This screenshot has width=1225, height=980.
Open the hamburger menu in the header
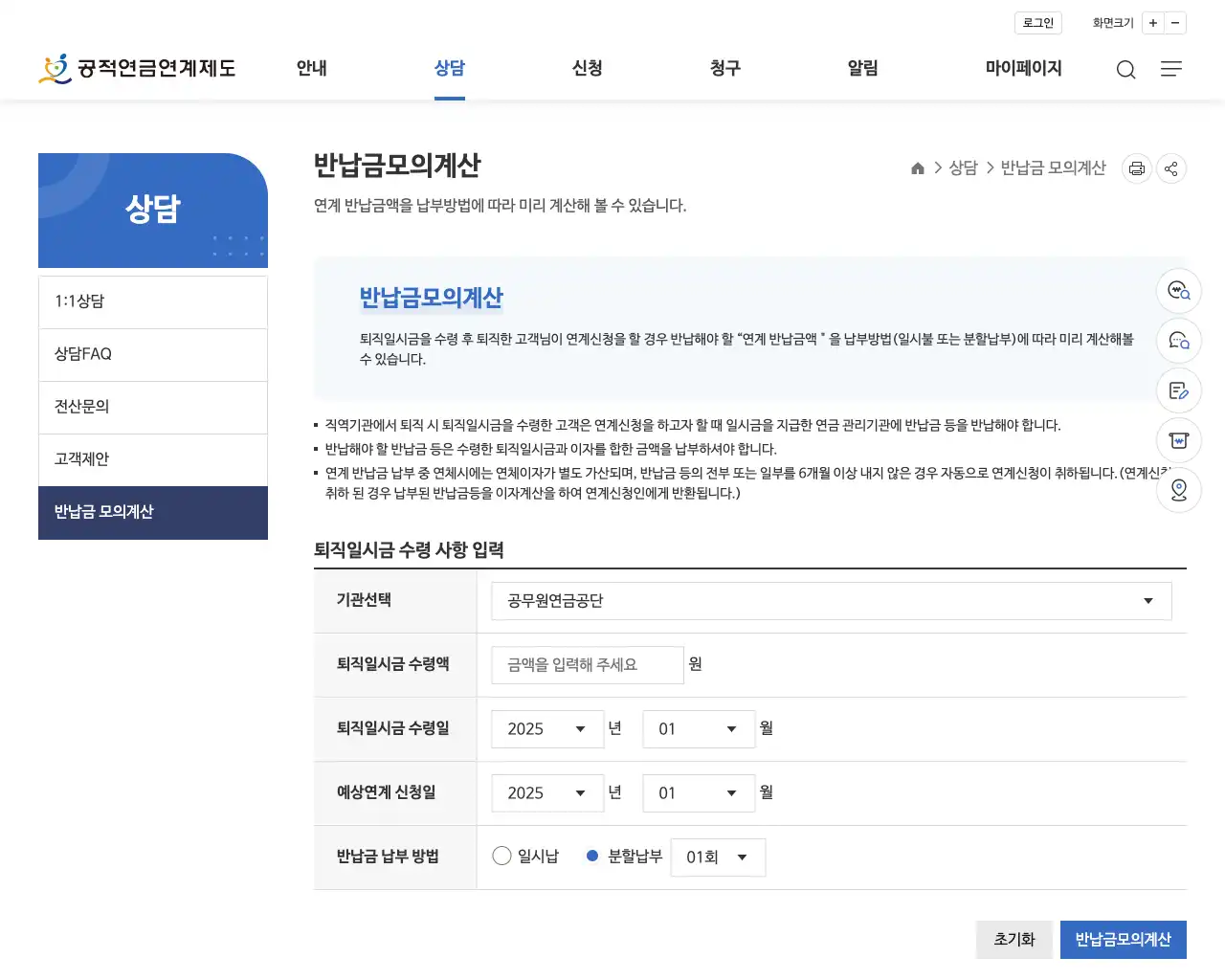click(x=1170, y=69)
